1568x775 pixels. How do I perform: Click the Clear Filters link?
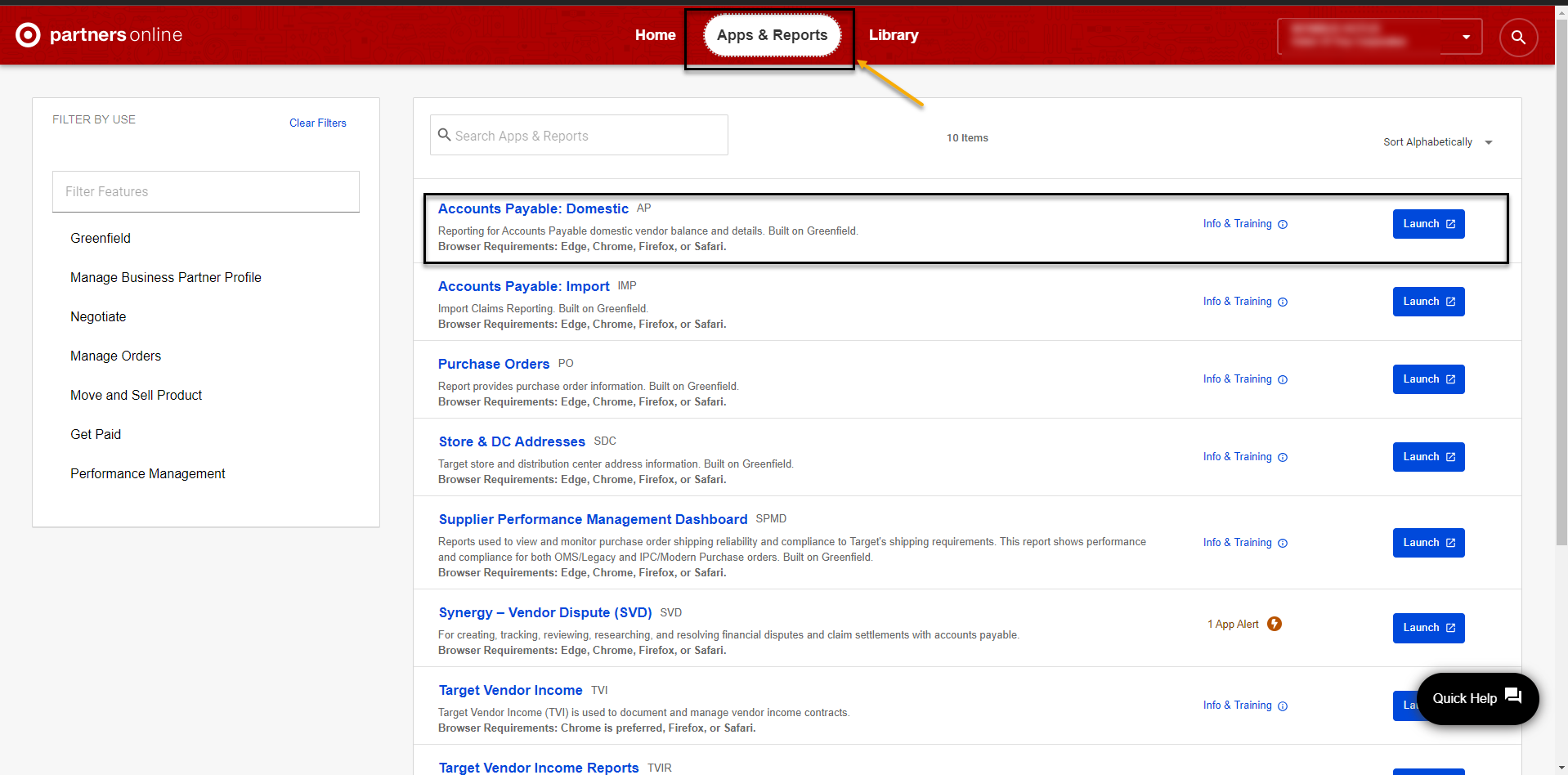317,123
